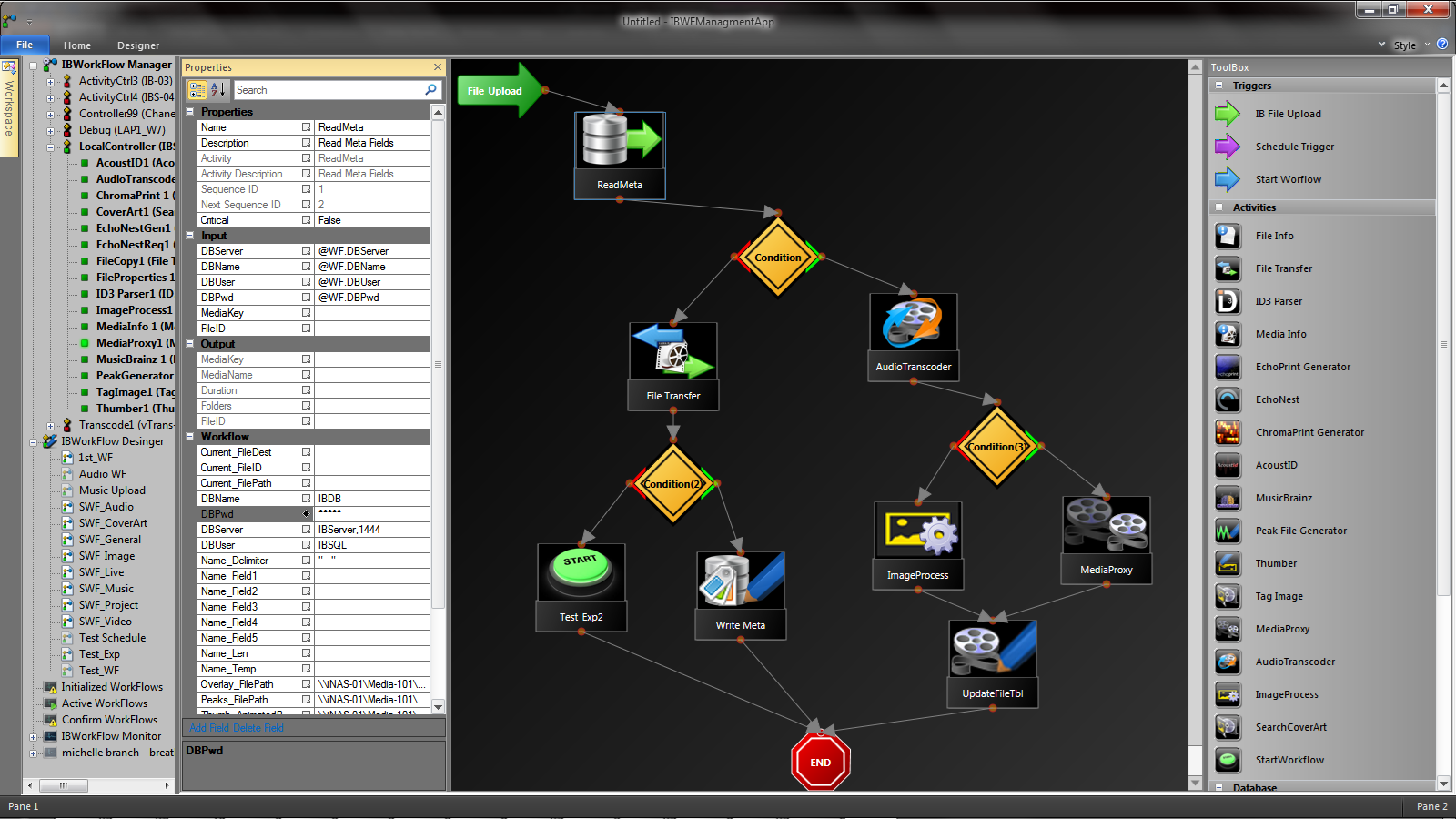Click the AudioTranscoder node on canvas

(914, 336)
